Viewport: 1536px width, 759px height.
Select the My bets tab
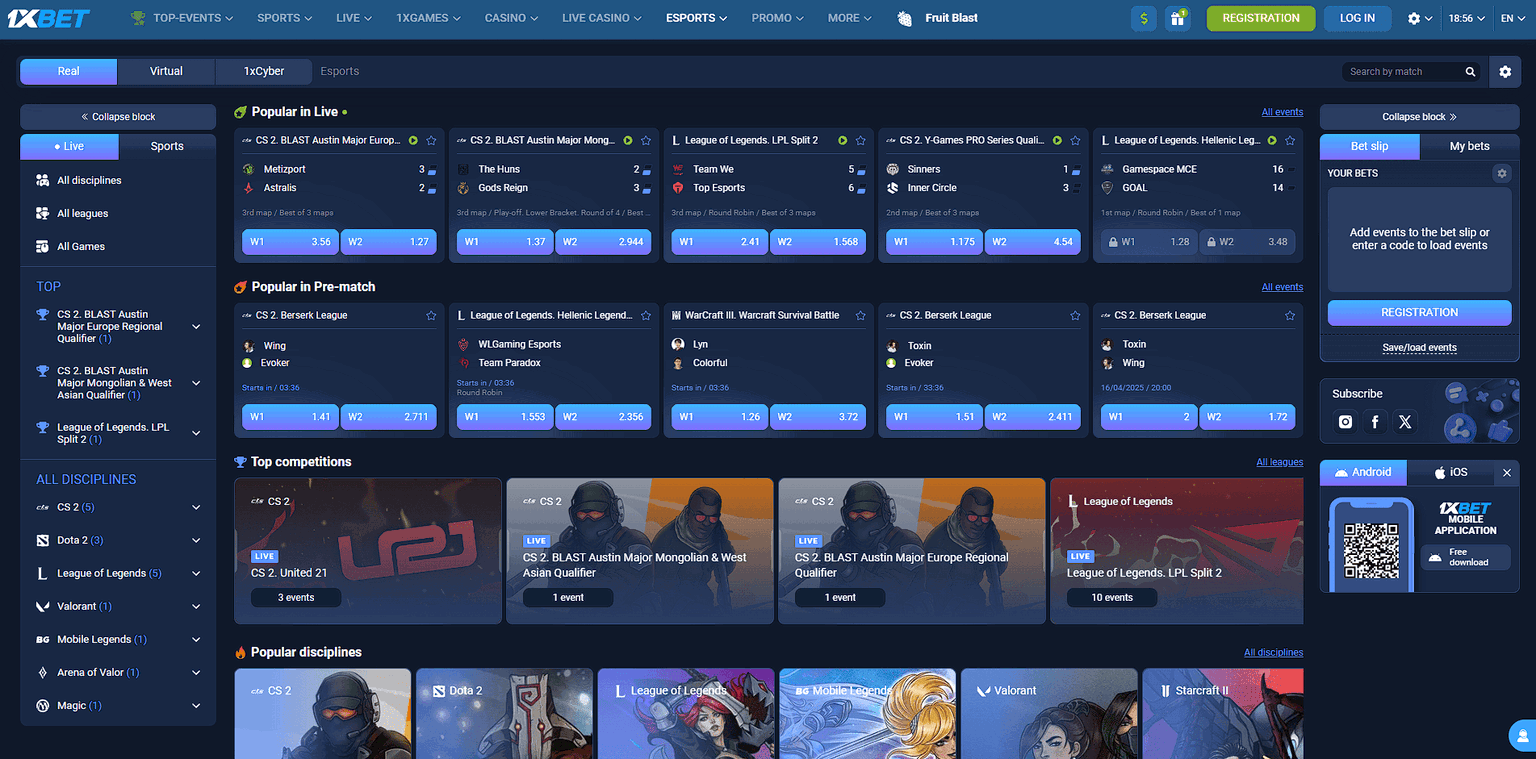click(x=1469, y=146)
